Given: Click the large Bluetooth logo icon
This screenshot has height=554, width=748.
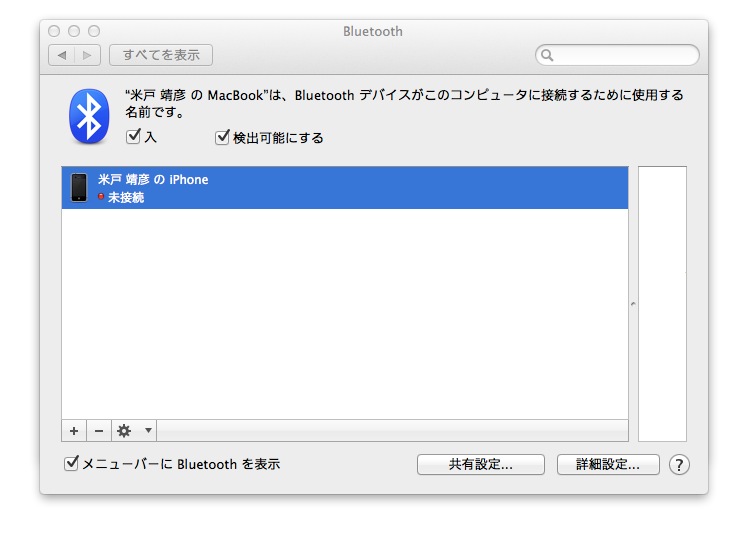Looking at the screenshot, I should pyautogui.click(x=89, y=116).
